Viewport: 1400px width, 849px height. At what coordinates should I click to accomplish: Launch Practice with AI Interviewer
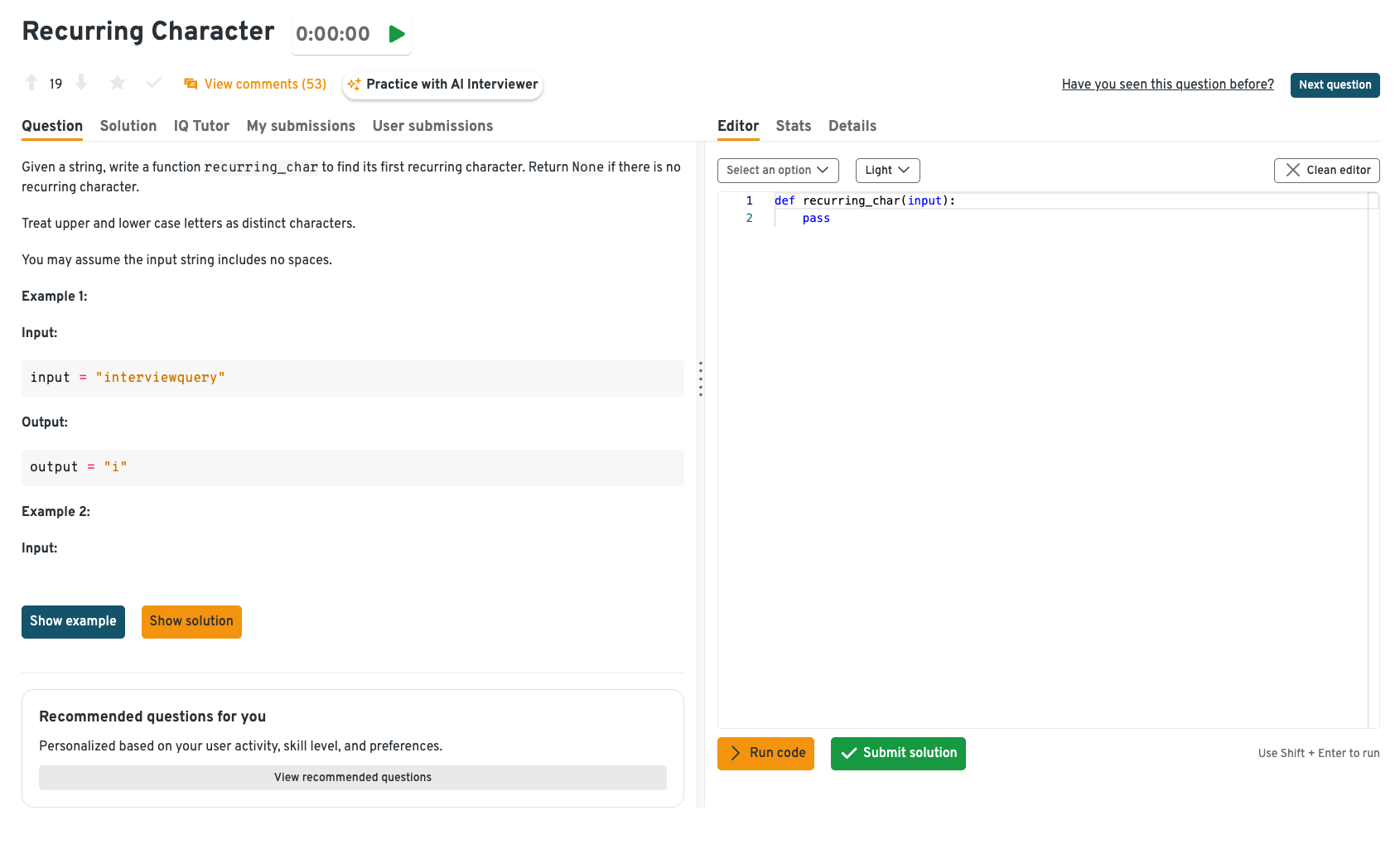443,84
